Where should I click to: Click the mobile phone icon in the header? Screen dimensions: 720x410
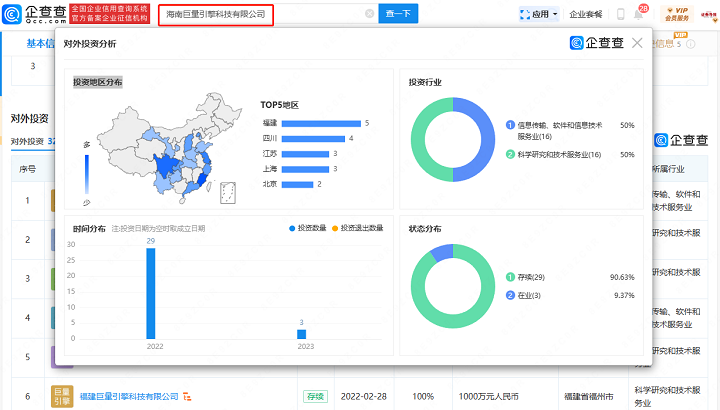coord(620,14)
